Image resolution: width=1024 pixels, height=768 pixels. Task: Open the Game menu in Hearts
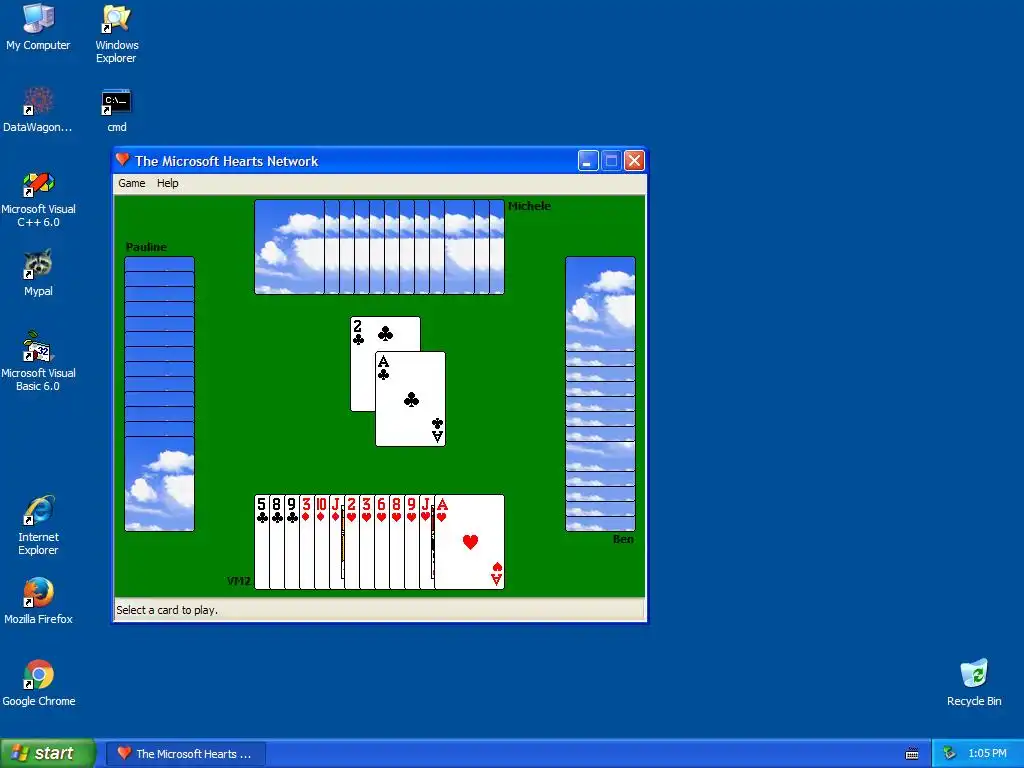(x=131, y=184)
